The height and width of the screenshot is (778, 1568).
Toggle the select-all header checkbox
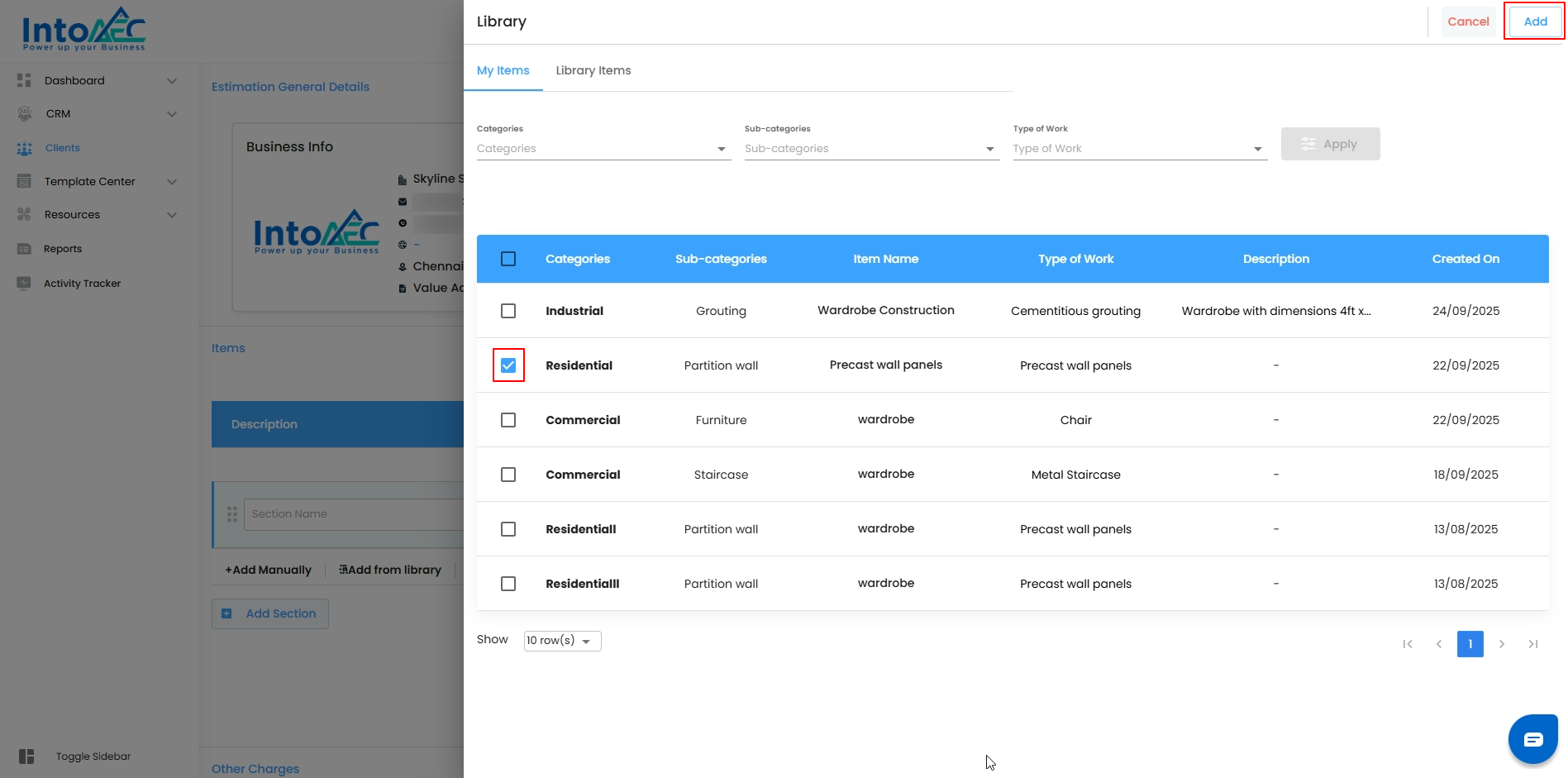coord(508,259)
